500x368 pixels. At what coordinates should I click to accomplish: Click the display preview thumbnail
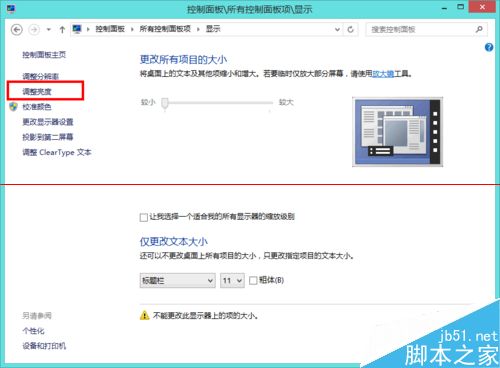coord(398,132)
